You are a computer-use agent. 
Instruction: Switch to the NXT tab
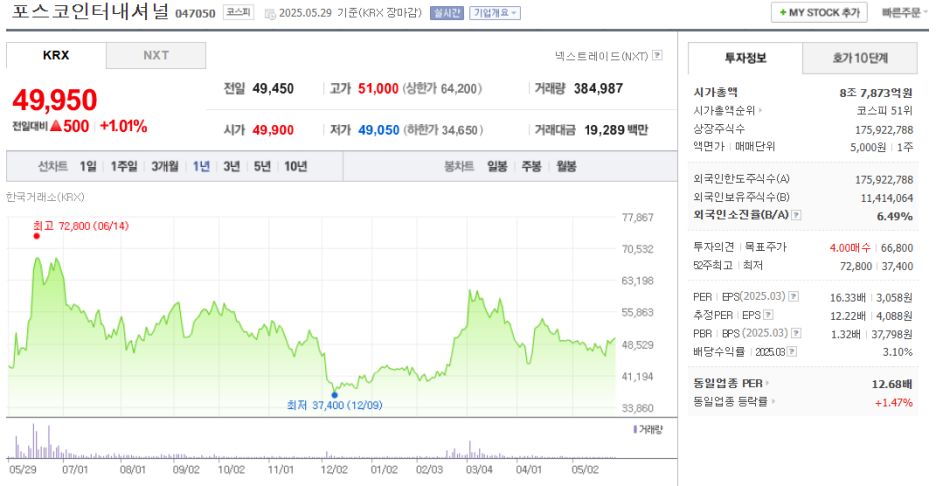[x=156, y=56]
